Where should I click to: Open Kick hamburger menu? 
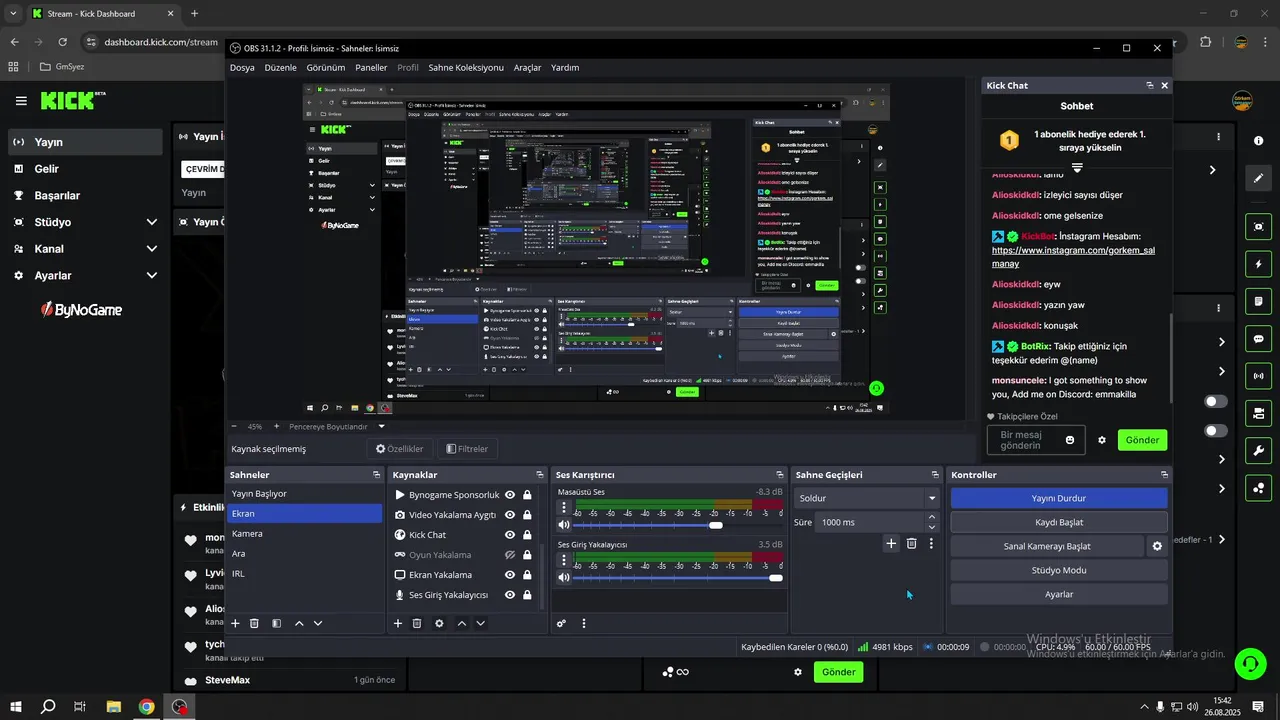(21, 101)
